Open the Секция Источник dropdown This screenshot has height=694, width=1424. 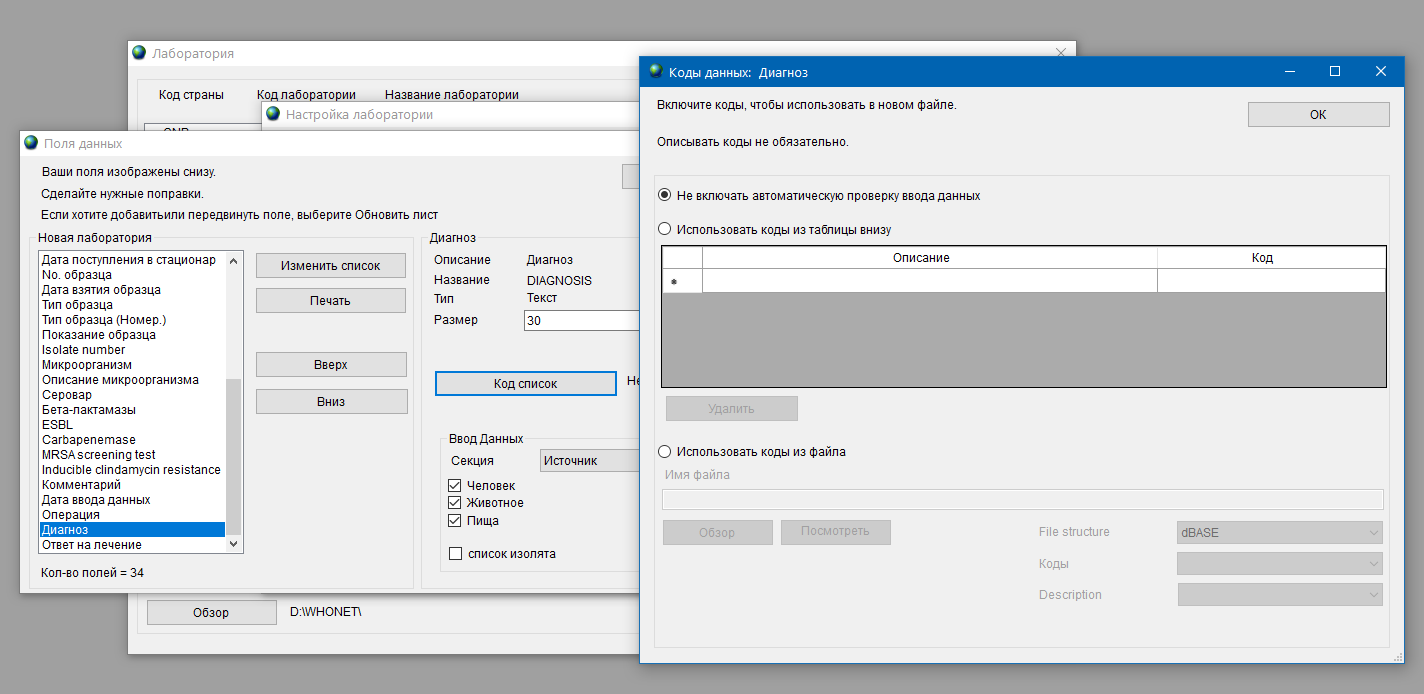pyautogui.click(x=589, y=461)
